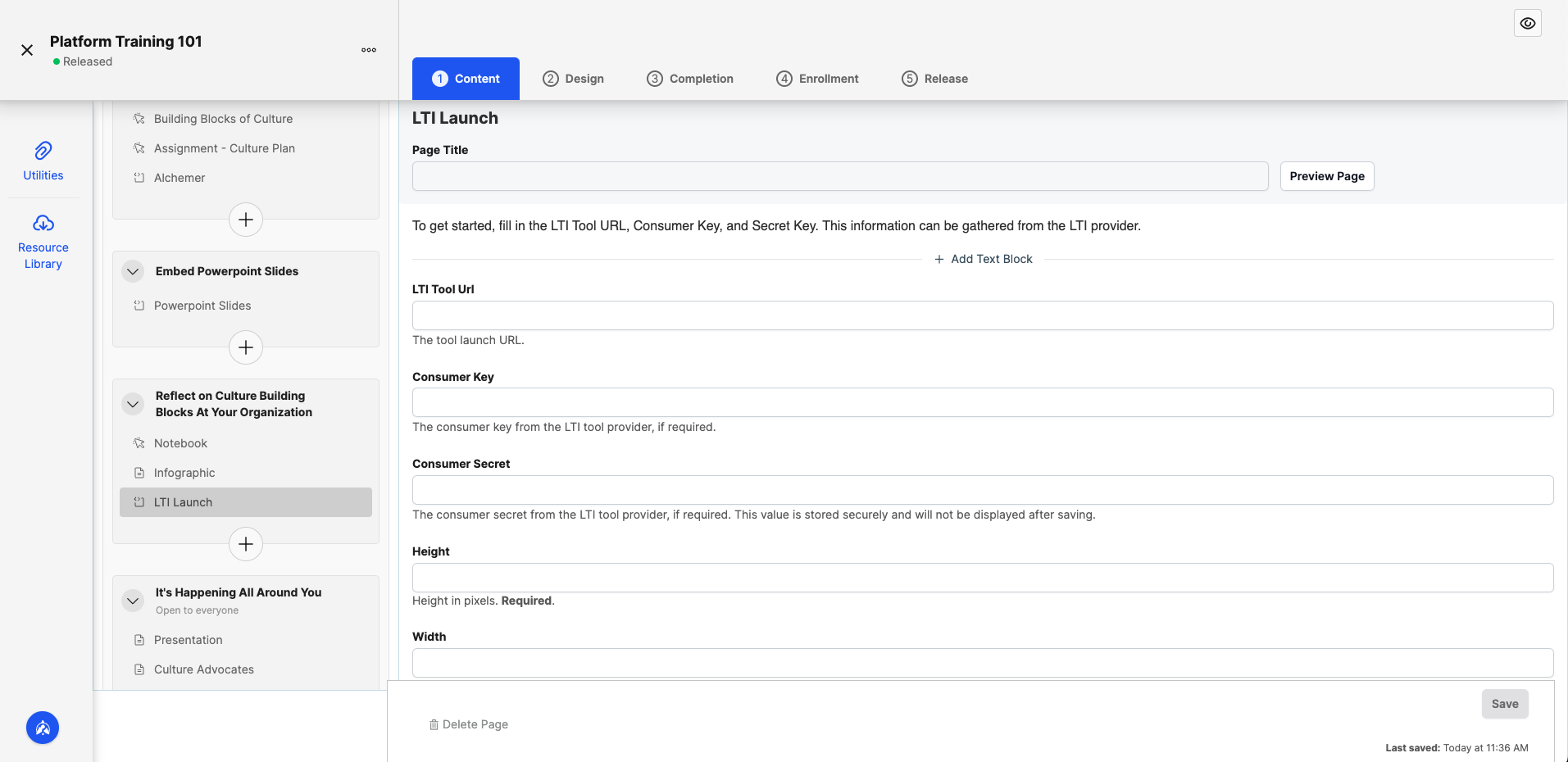Switch to the Design tab
The image size is (1568, 762).
point(573,79)
